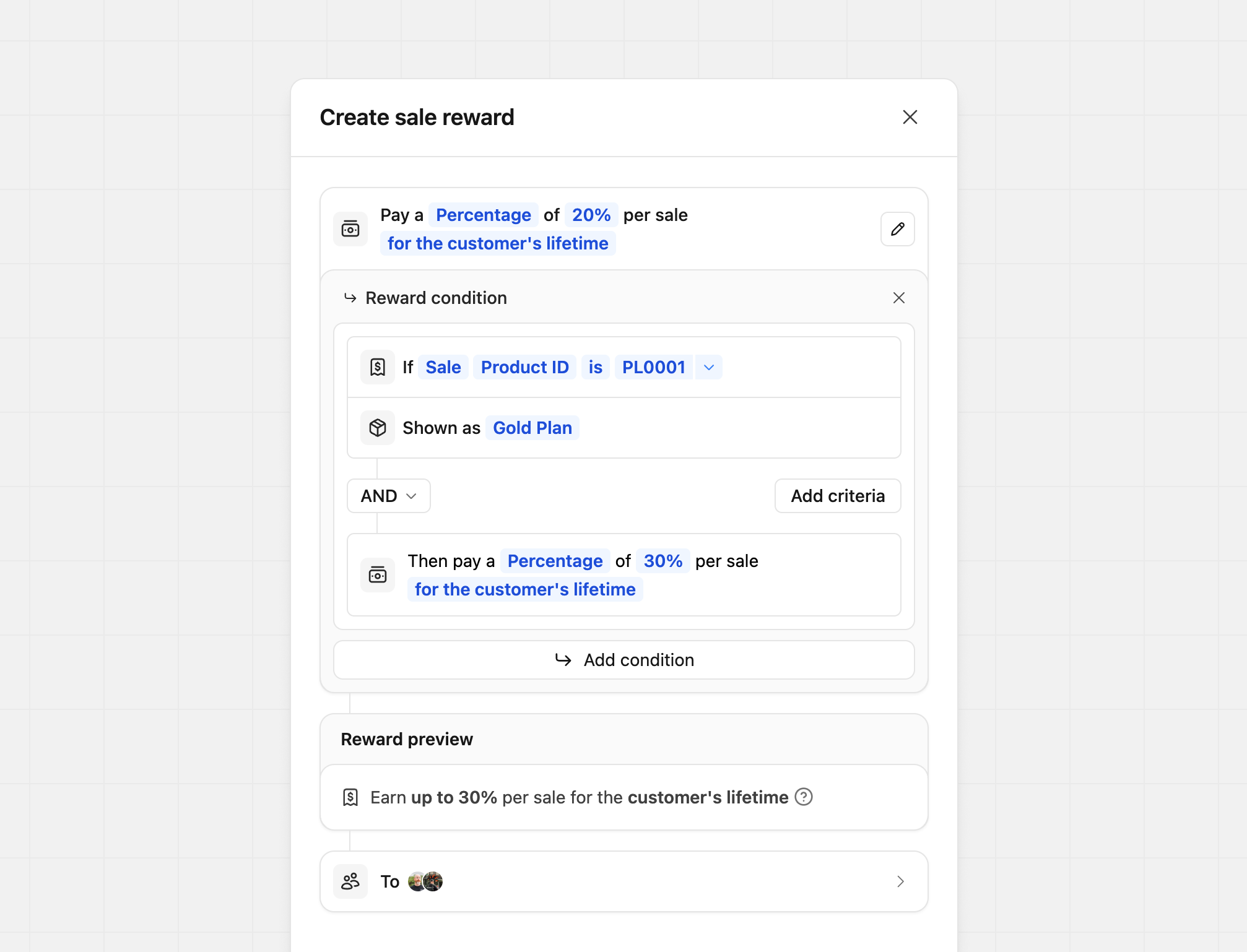
Task: Click the partners group icon beside 'To'
Action: (x=350, y=881)
